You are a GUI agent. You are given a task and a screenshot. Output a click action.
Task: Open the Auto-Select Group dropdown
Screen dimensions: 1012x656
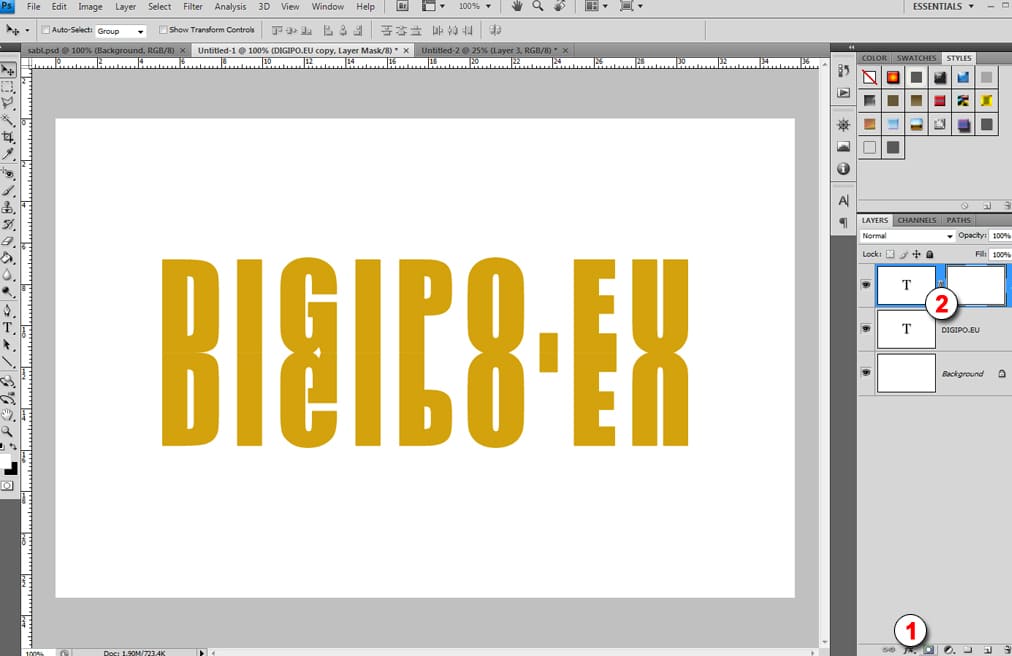121,31
